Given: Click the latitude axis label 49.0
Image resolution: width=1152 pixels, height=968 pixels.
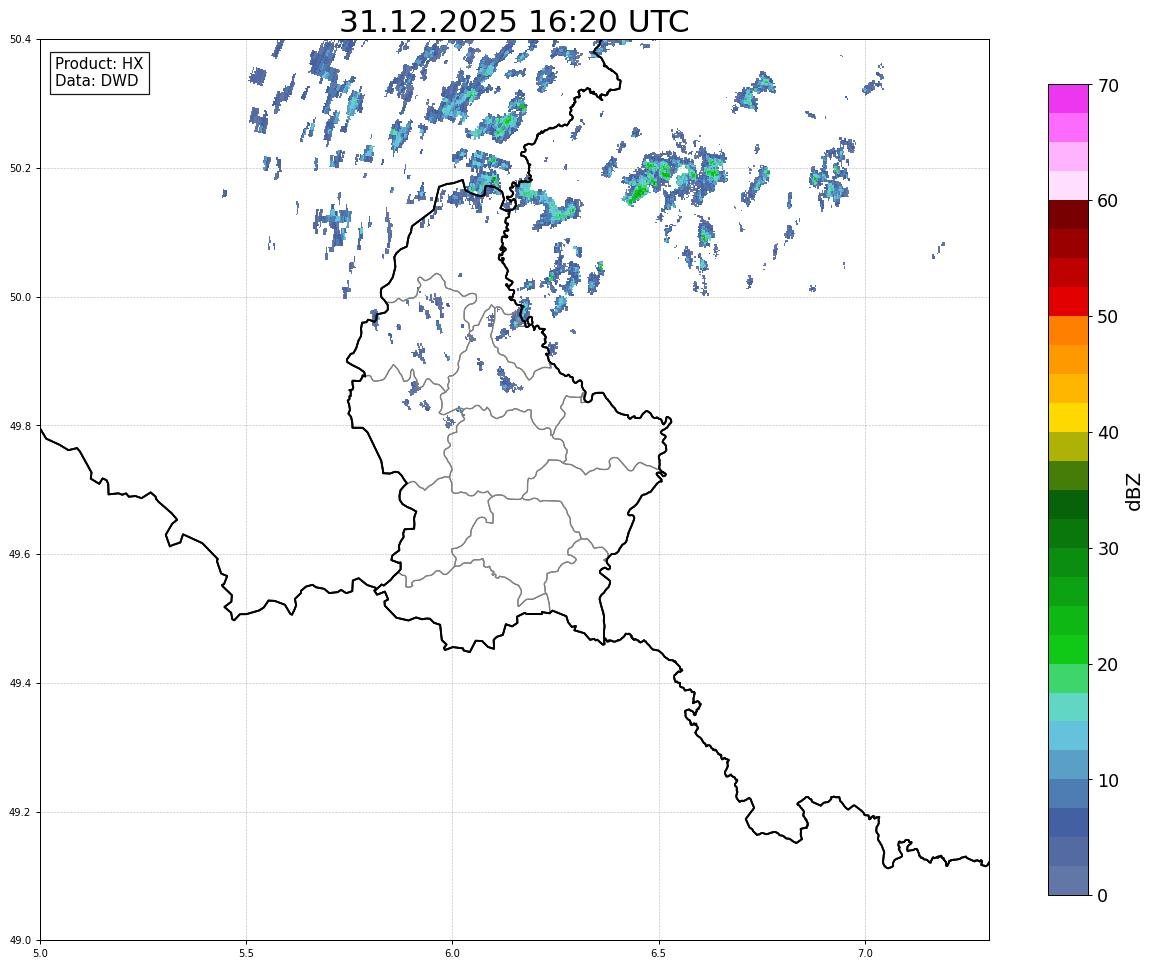Looking at the screenshot, I should tap(19, 941).
